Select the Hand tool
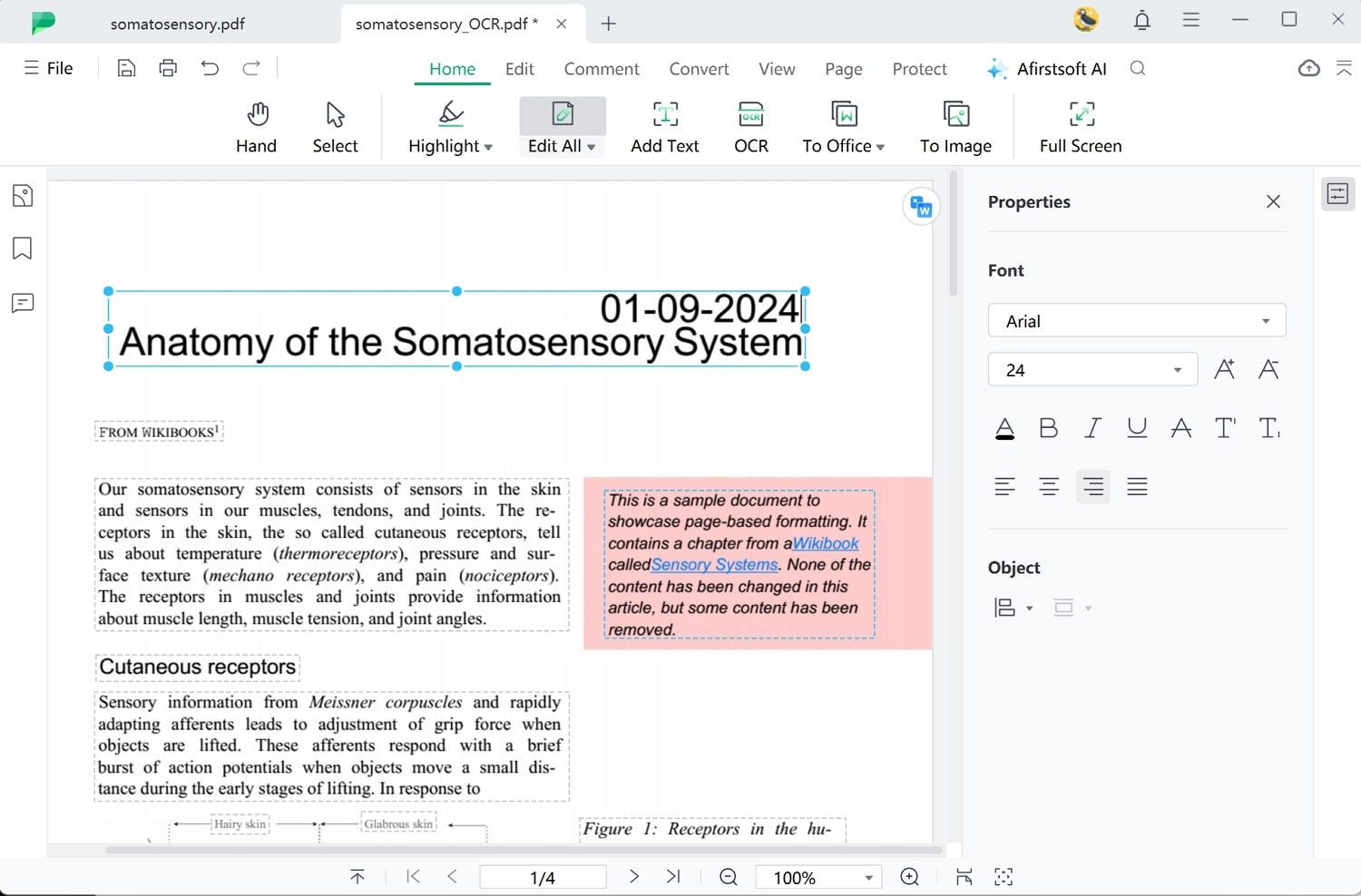1361x896 pixels. click(257, 126)
